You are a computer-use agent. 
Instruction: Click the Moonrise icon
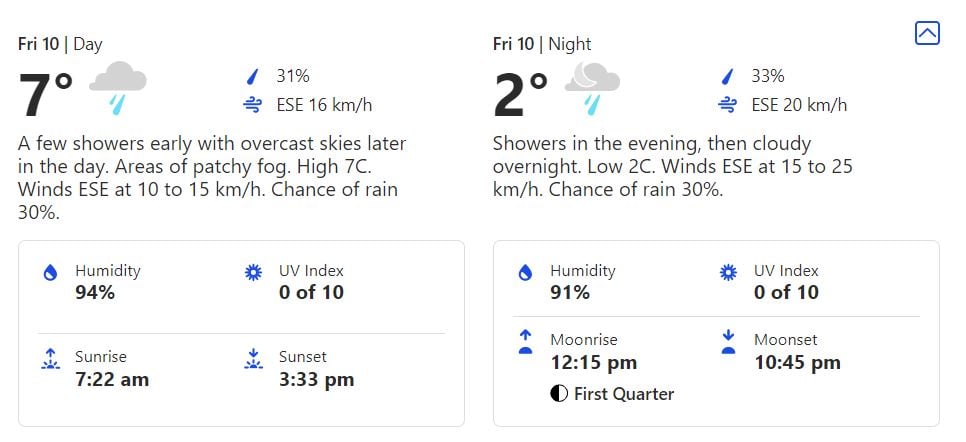(x=525, y=343)
